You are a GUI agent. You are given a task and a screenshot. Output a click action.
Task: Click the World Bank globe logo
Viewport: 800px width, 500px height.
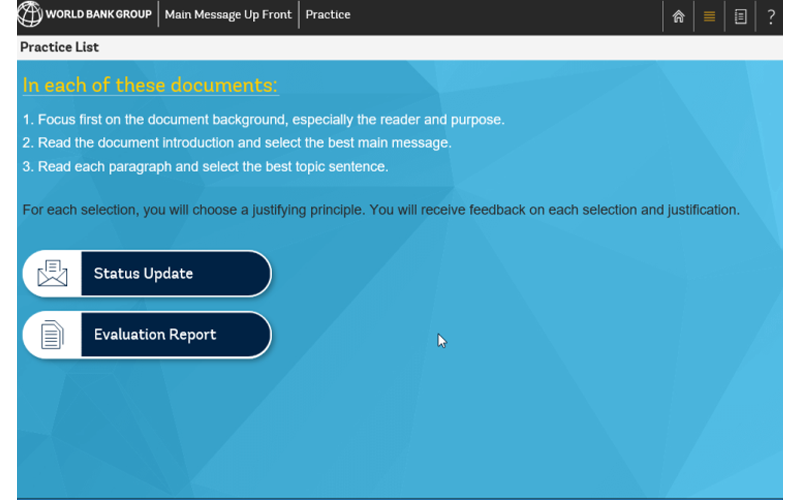coord(30,15)
